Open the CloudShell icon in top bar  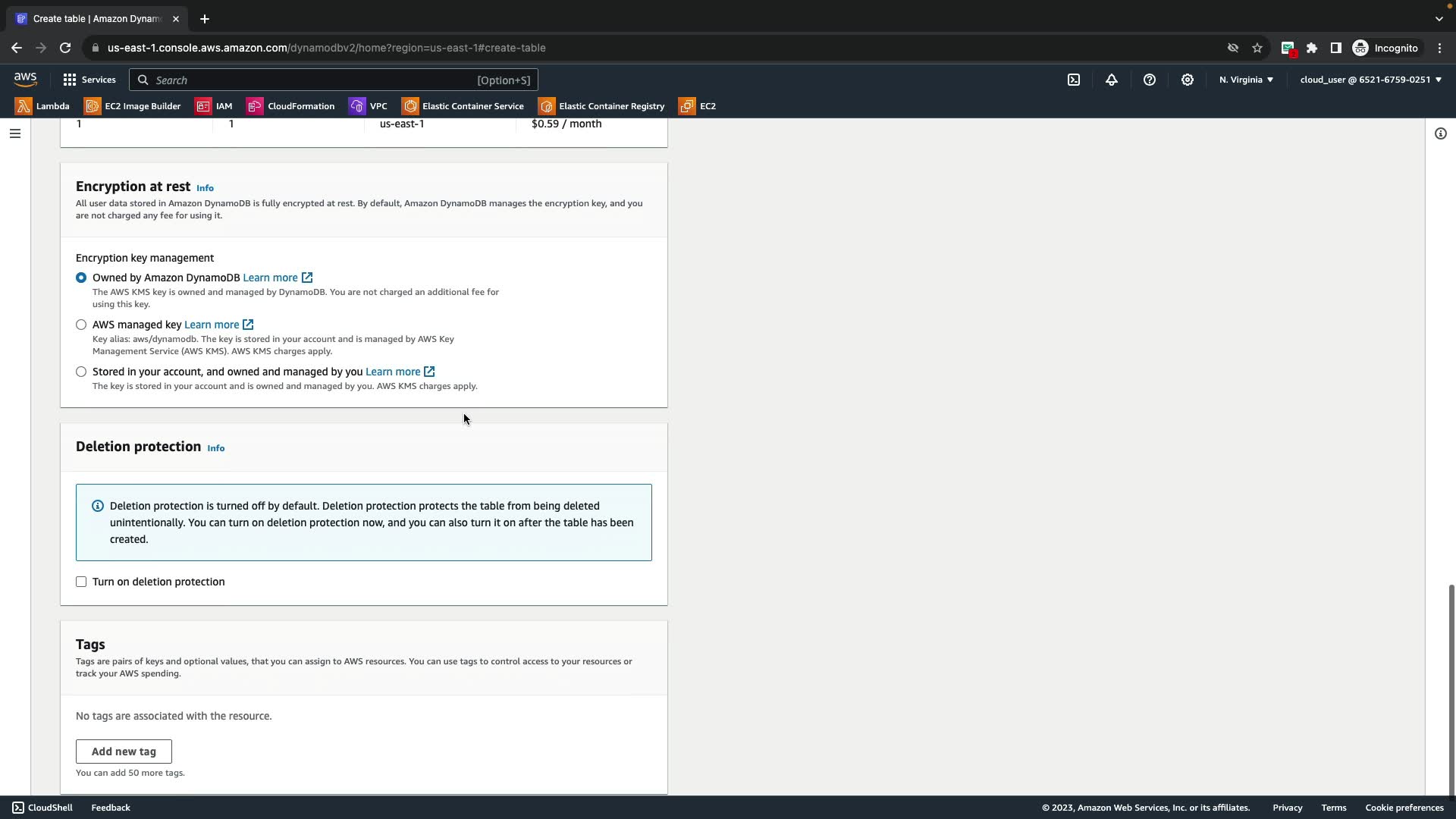click(x=1074, y=80)
